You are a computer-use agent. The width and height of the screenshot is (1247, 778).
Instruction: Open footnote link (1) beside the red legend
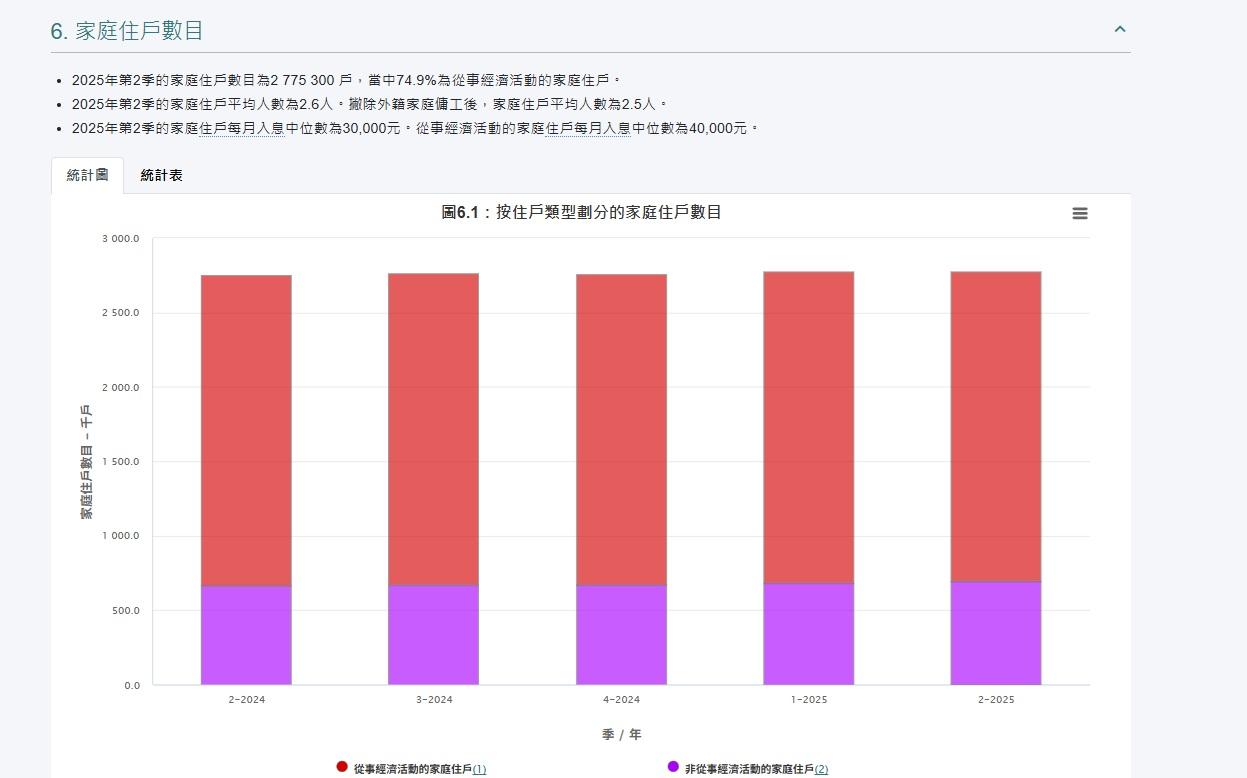coord(480,769)
